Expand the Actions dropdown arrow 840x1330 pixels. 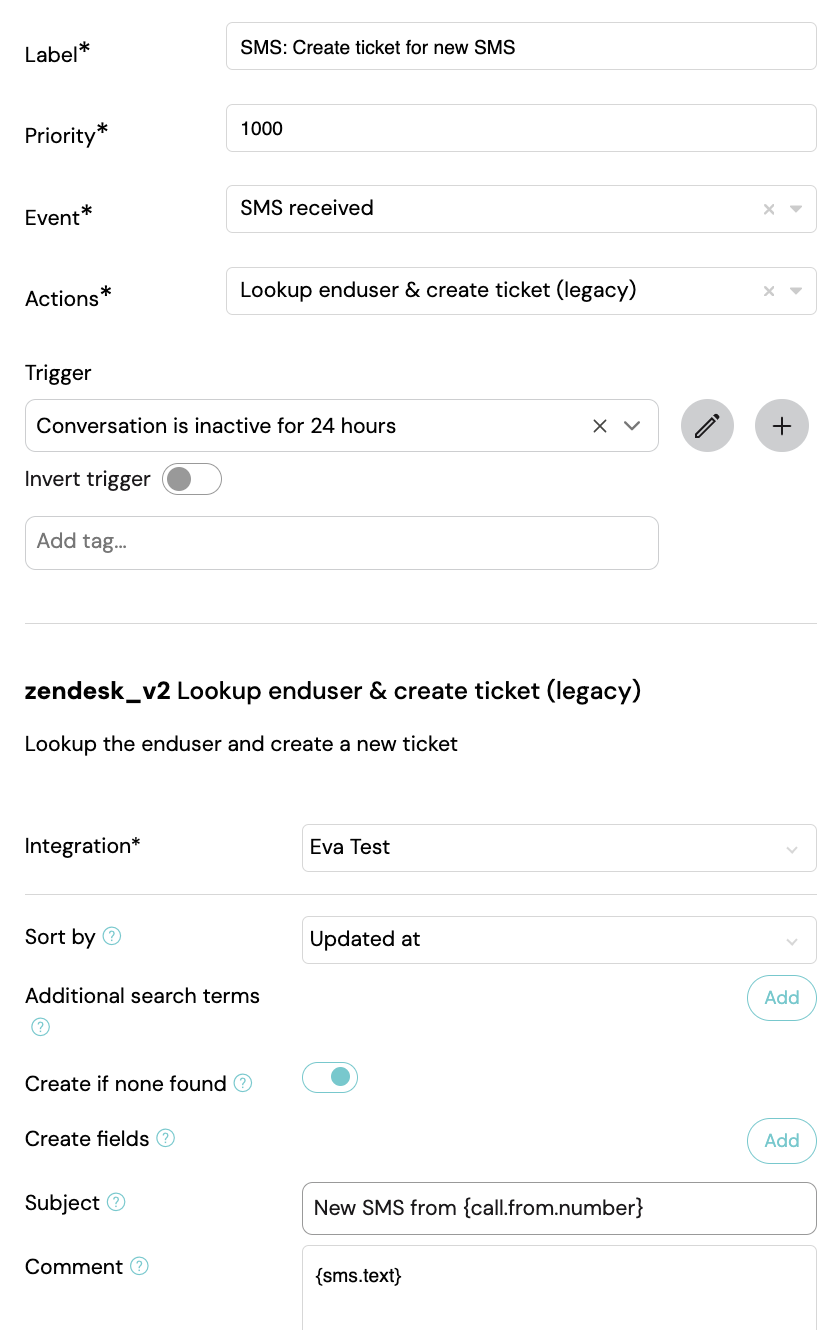796,291
